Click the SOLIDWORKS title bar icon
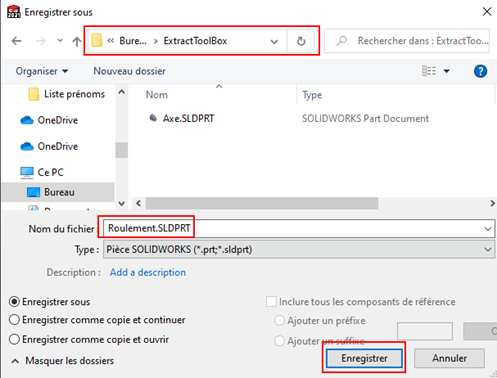The height and width of the screenshot is (378, 497). 14,12
